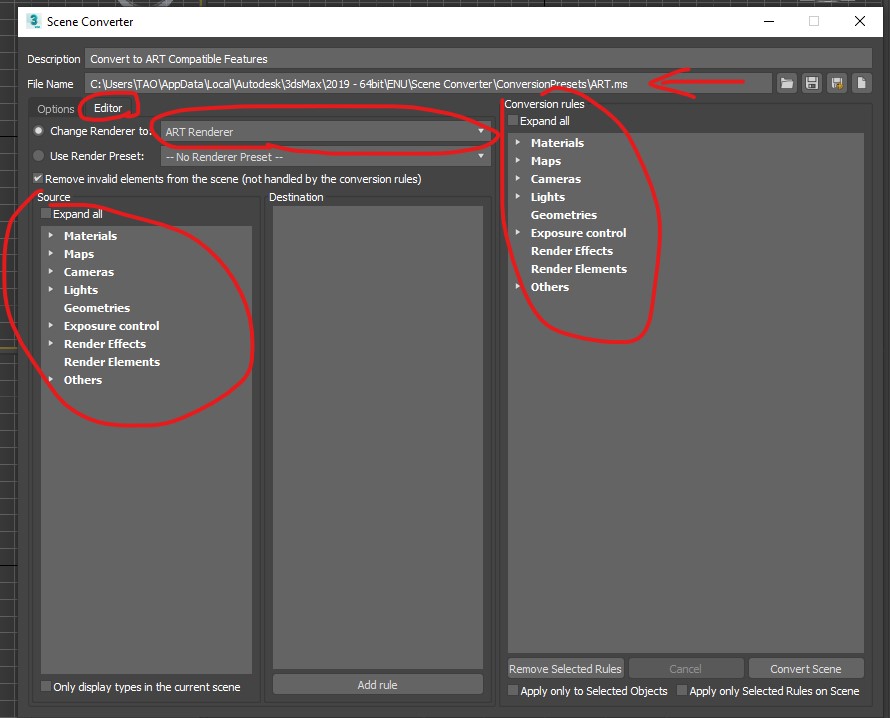The width and height of the screenshot is (890, 718).
Task: Open the No Renderer Preset dropdown
Action: point(325,157)
